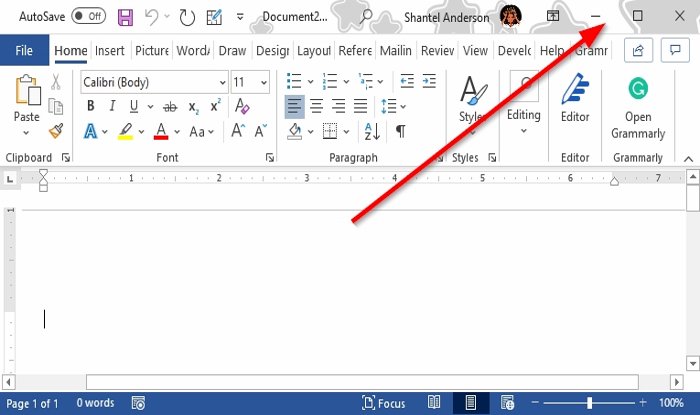Click the Focus mode button

(383, 403)
